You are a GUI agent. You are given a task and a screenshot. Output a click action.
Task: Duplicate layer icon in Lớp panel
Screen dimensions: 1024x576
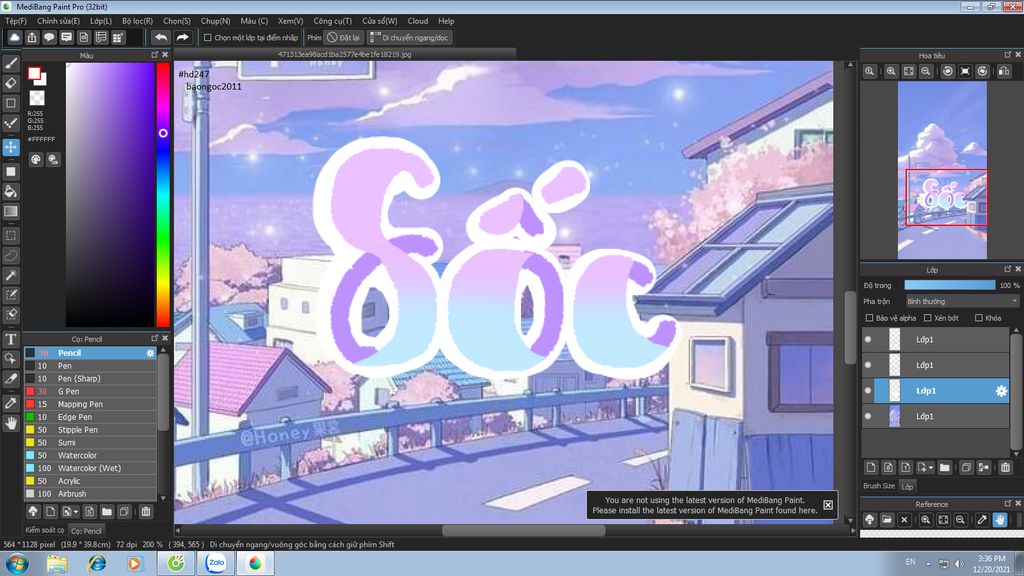click(x=966, y=467)
